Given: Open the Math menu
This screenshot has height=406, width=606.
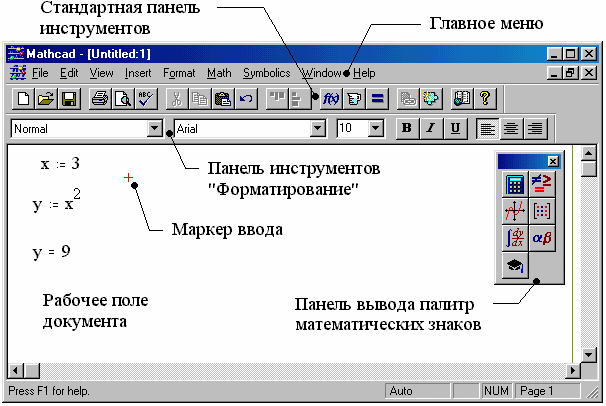Looking at the screenshot, I should tap(219, 73).
